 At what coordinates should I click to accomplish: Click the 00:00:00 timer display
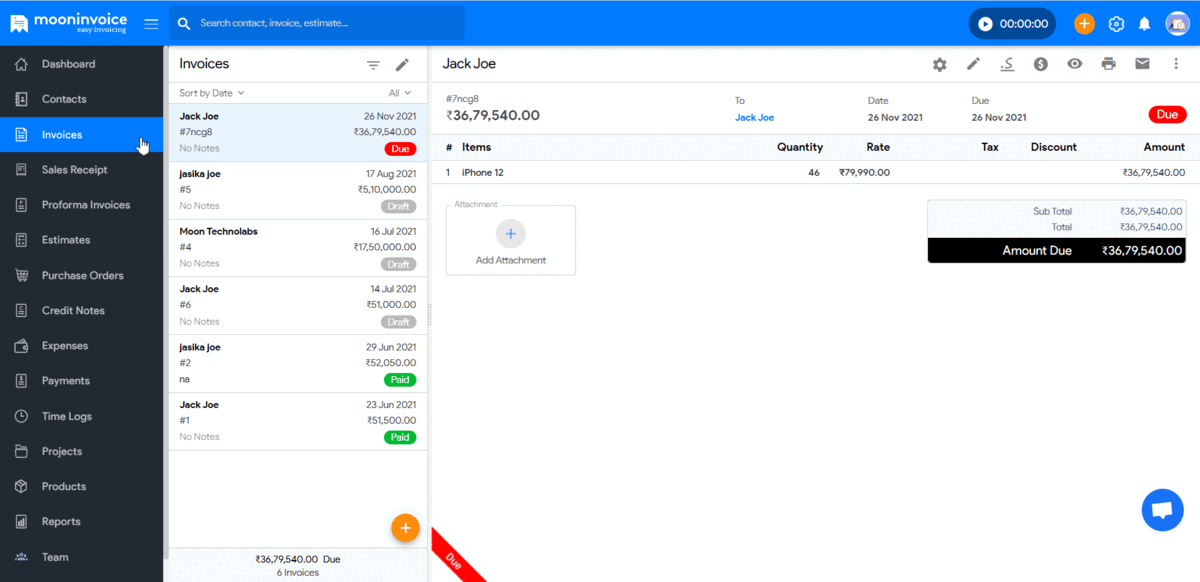pyautogui.click(x=1024, y=23)
